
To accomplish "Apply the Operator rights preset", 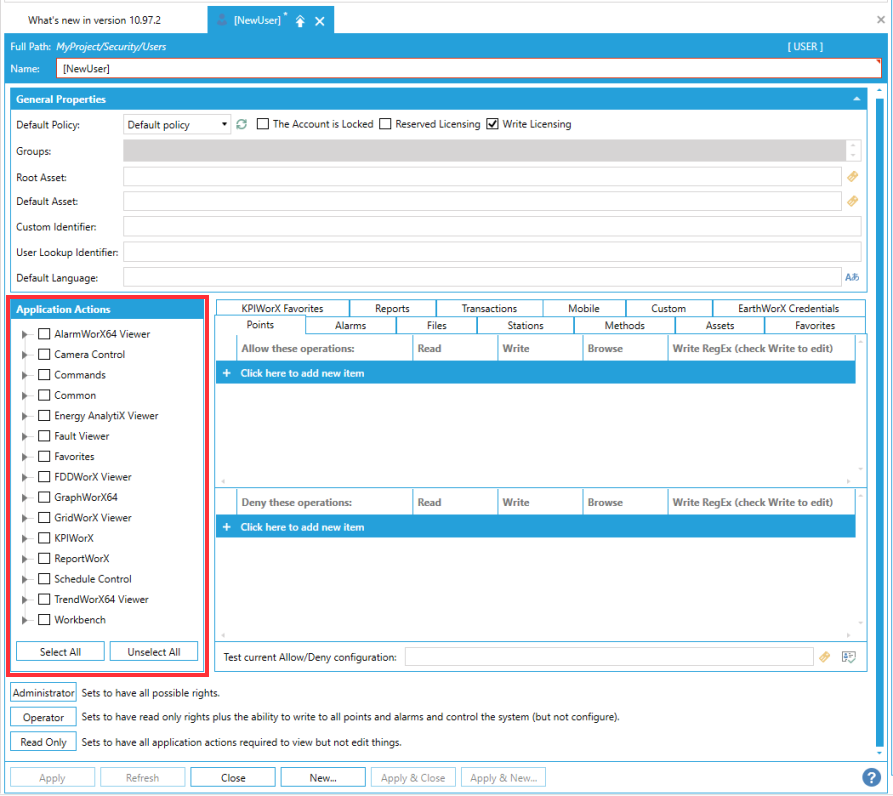I will tap(43, 717).
